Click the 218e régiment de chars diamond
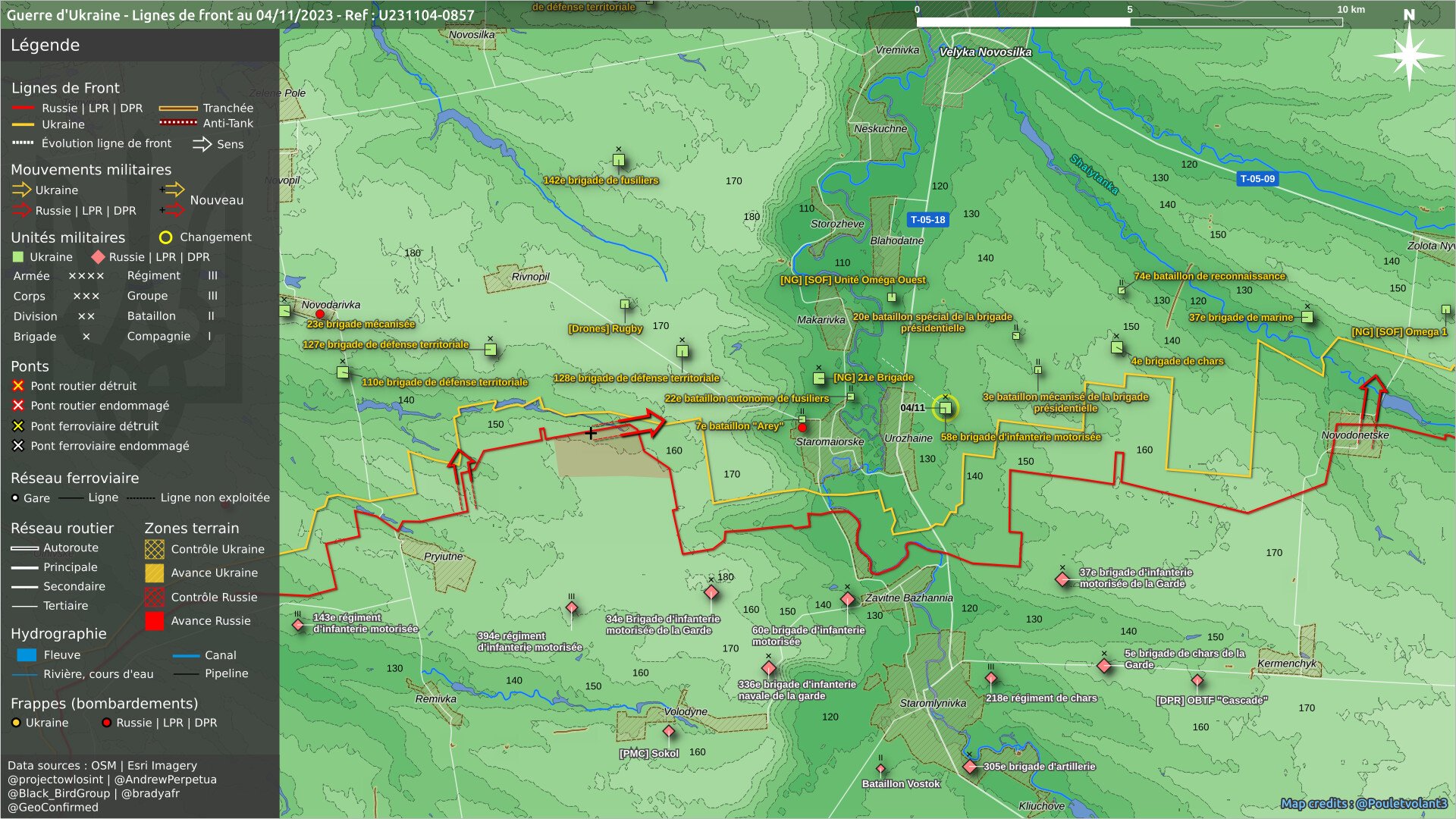 pos(991,678)
